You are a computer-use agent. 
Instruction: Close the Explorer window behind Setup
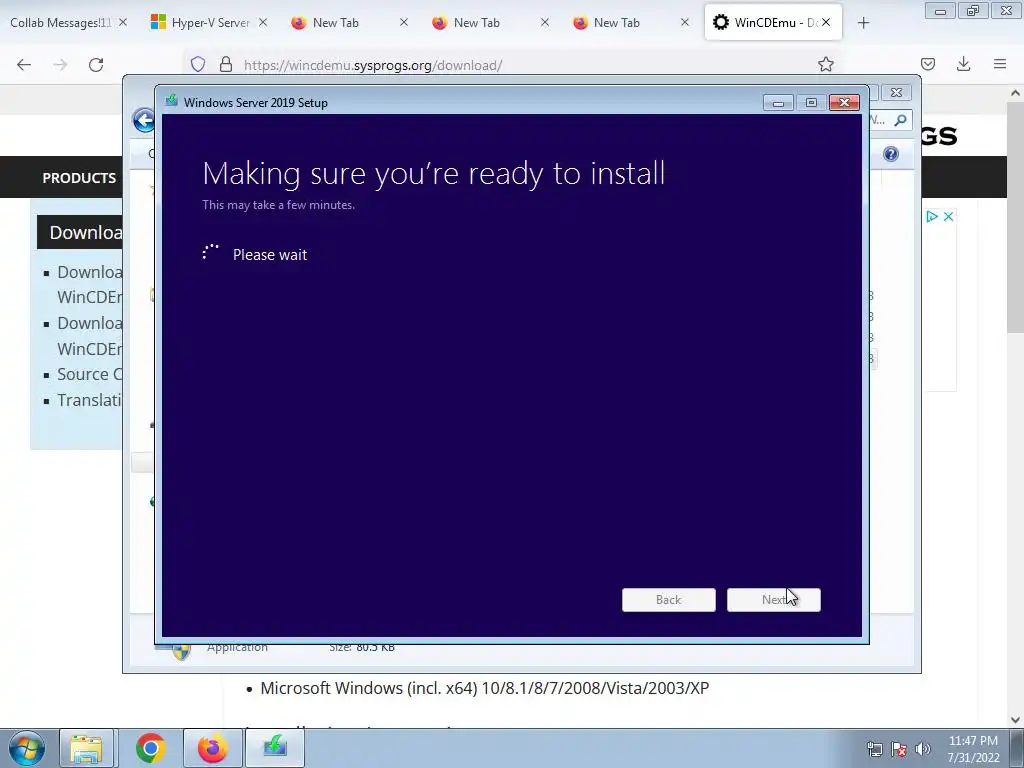click(x=896, y=93)
